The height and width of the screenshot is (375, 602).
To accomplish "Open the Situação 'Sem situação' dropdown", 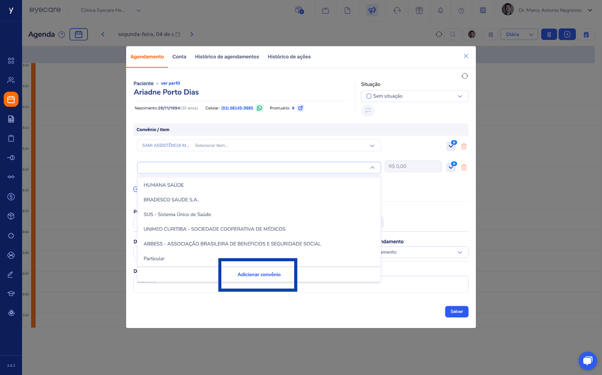I will [415, 96].
